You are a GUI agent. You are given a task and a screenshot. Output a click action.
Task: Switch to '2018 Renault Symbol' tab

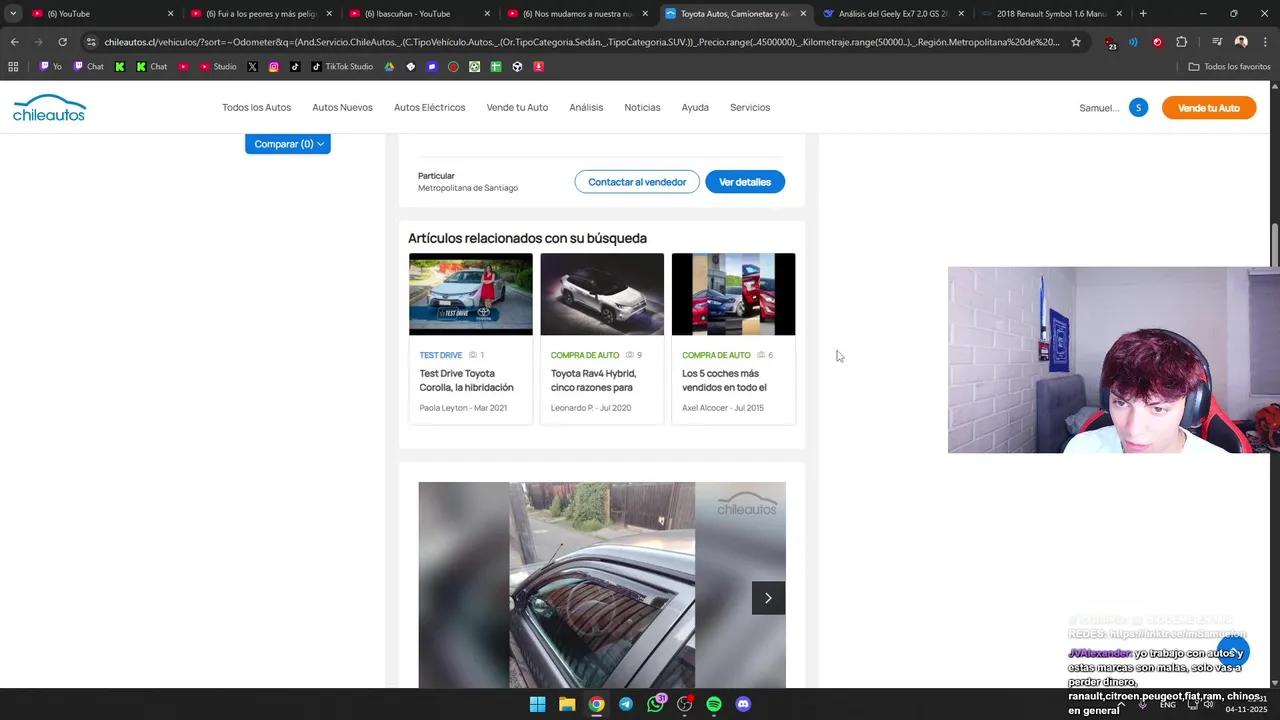coord(1051,14)
